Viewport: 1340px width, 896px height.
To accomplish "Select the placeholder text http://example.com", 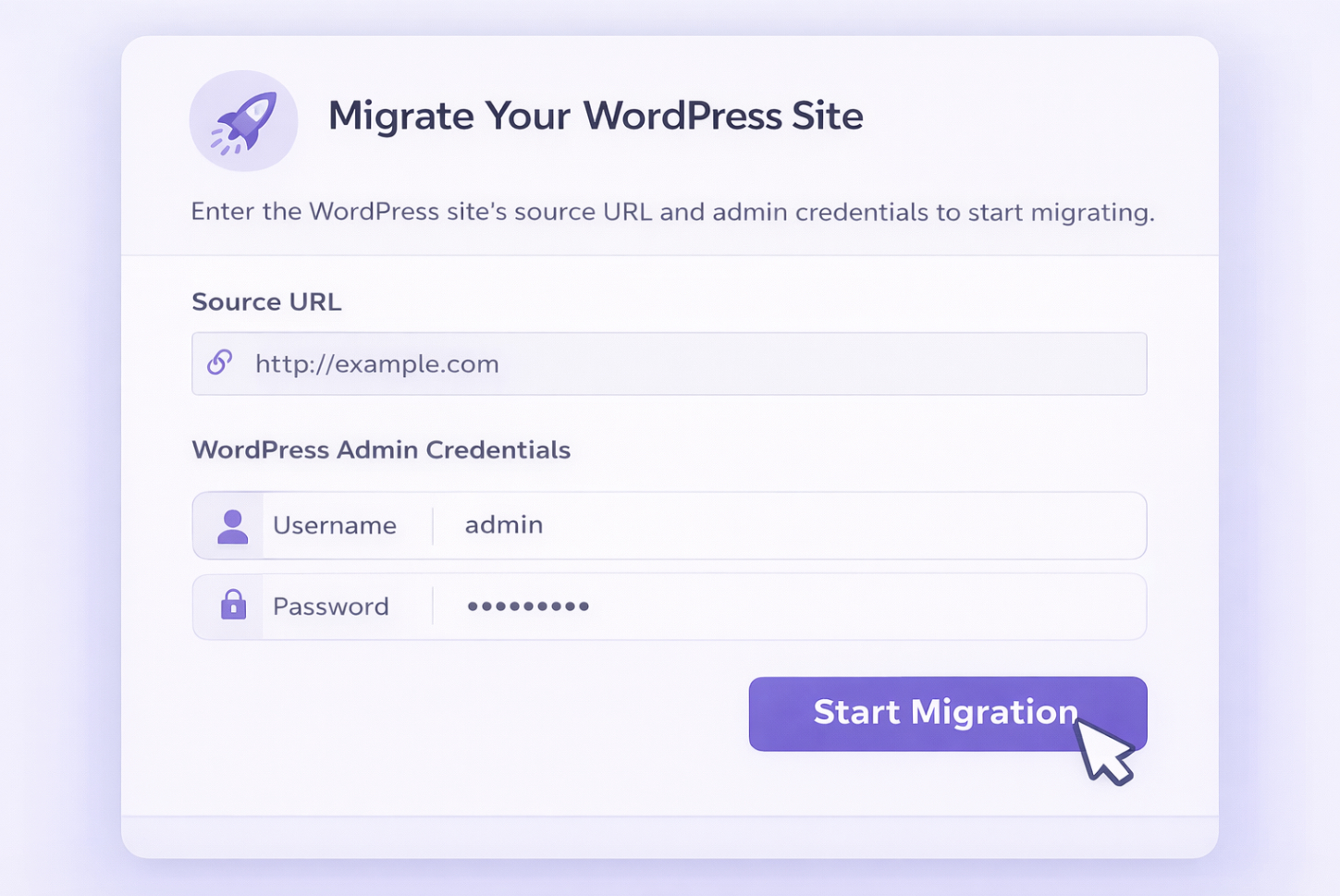I will 376,363.
